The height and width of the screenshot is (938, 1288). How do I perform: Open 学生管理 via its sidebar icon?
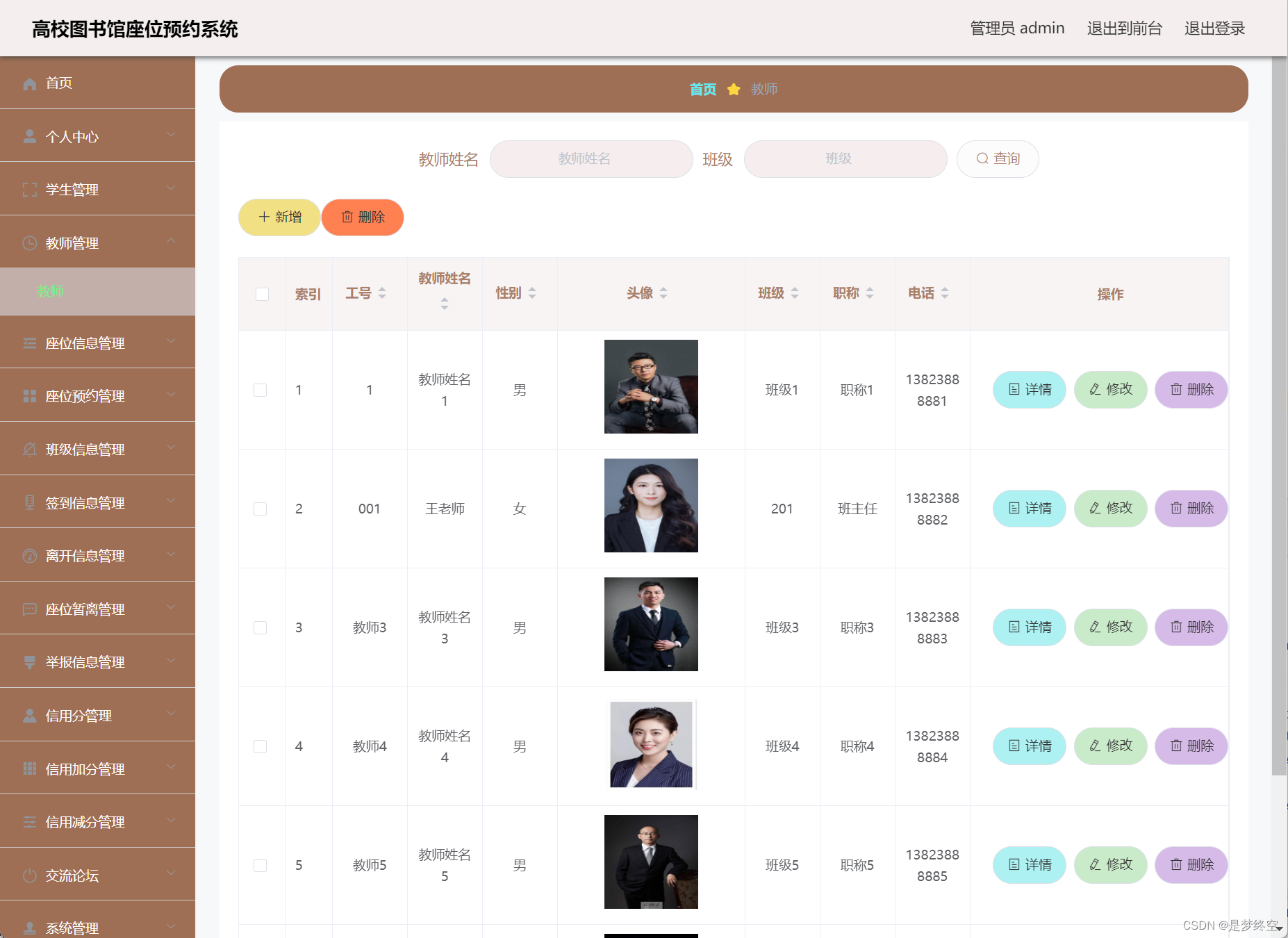30,189
